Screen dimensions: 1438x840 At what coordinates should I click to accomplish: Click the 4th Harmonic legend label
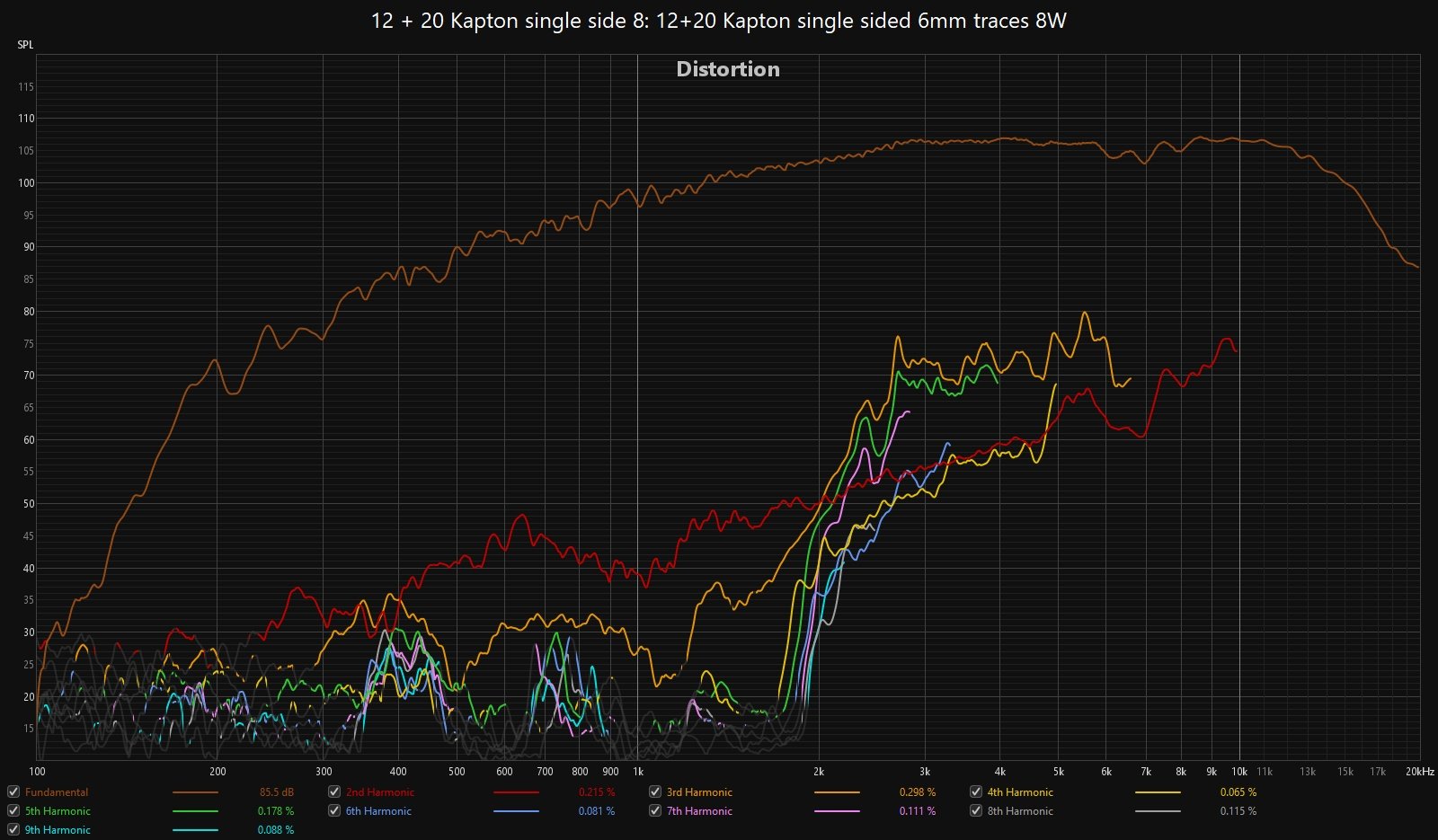[x=1020, y=792]
